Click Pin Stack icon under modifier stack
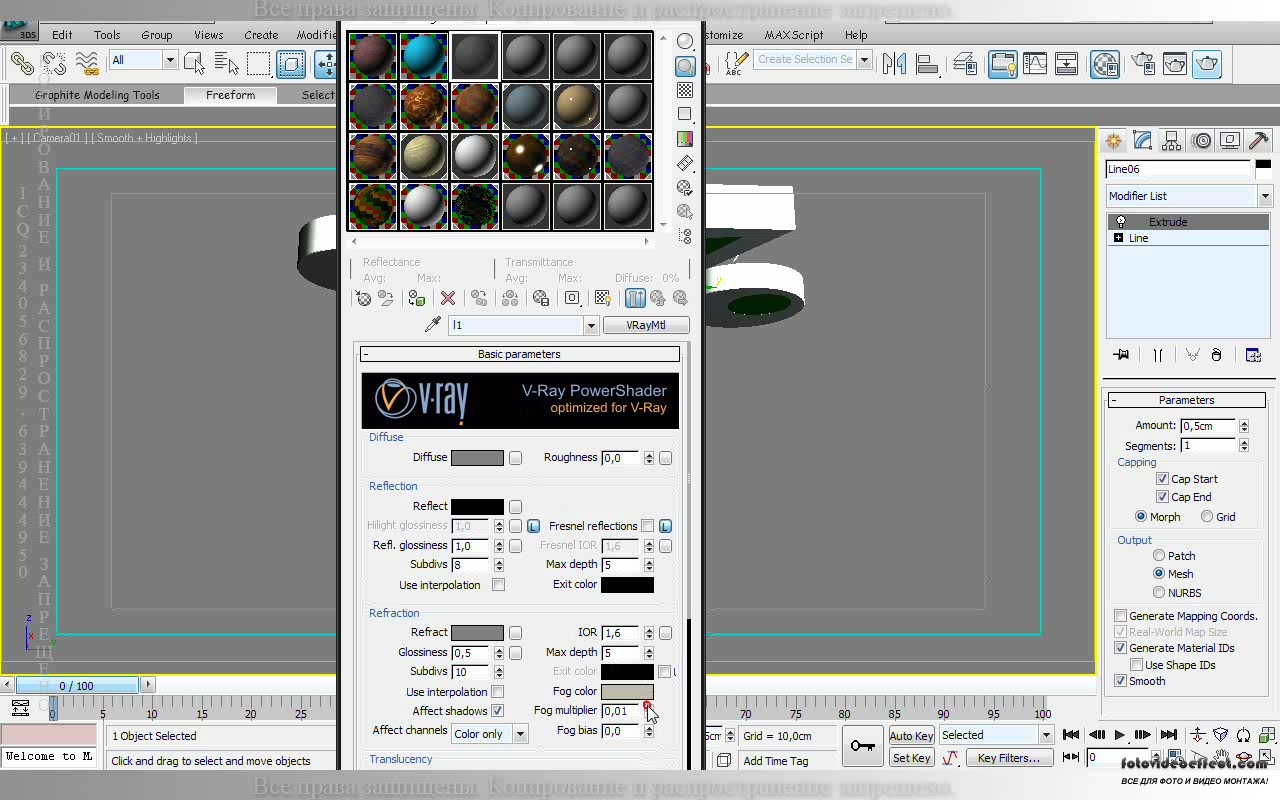 pos(1121,355)
